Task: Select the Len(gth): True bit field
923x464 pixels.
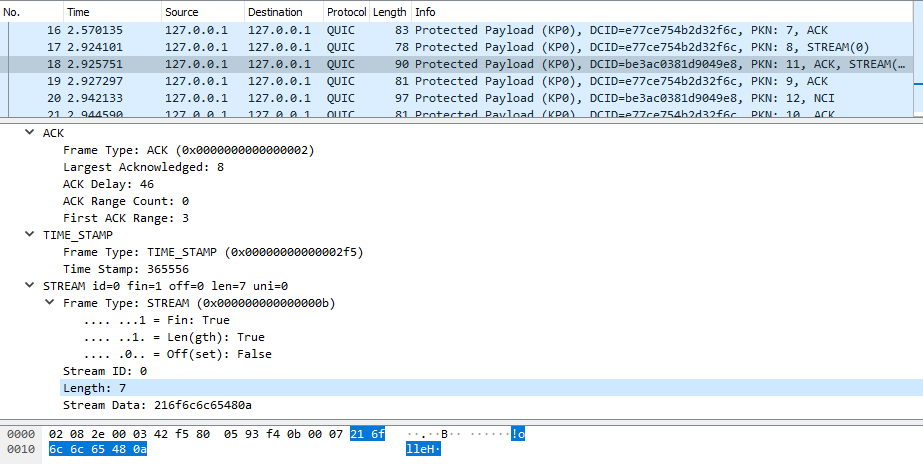Action: [x=174, y=337]
